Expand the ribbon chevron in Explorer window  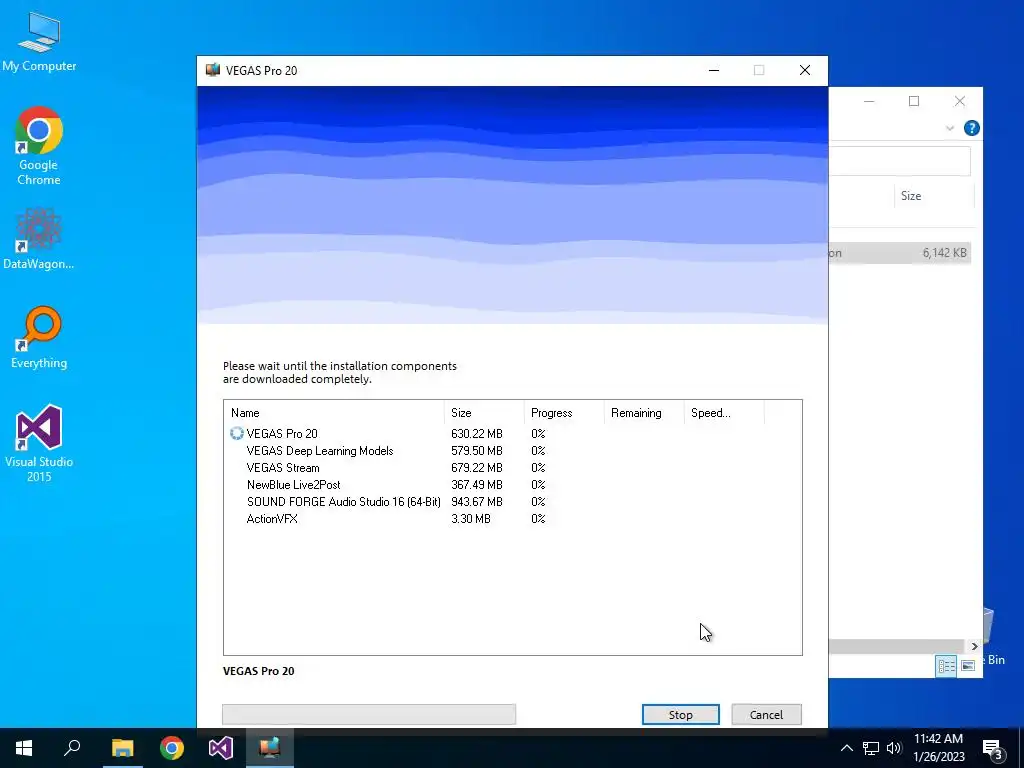pyautogui.click(x=950, y=128)
